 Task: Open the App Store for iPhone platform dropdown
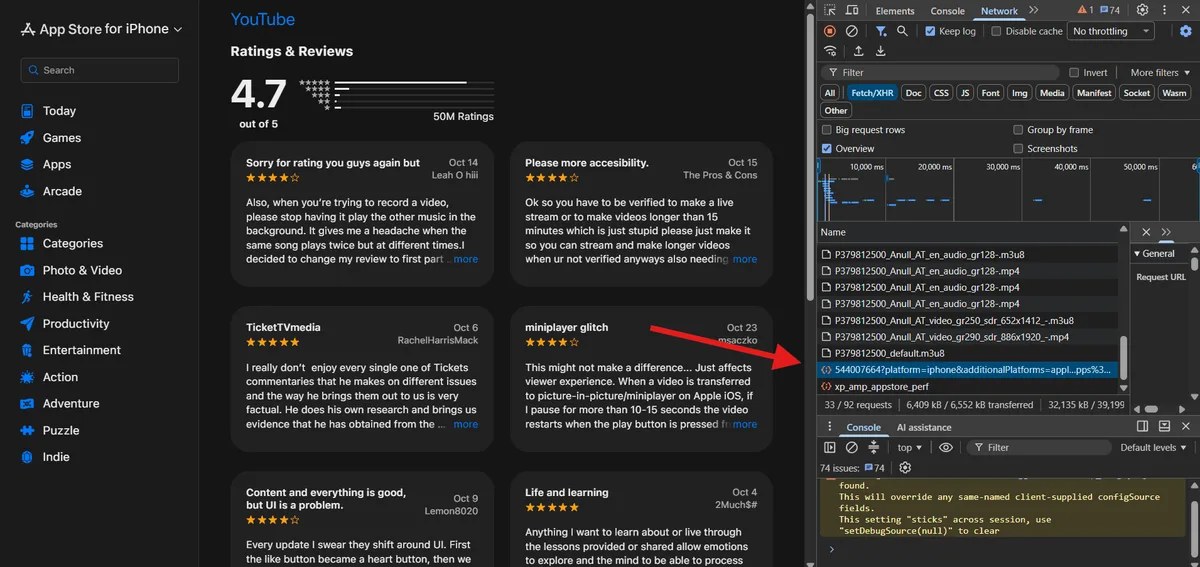click(103, 29)
